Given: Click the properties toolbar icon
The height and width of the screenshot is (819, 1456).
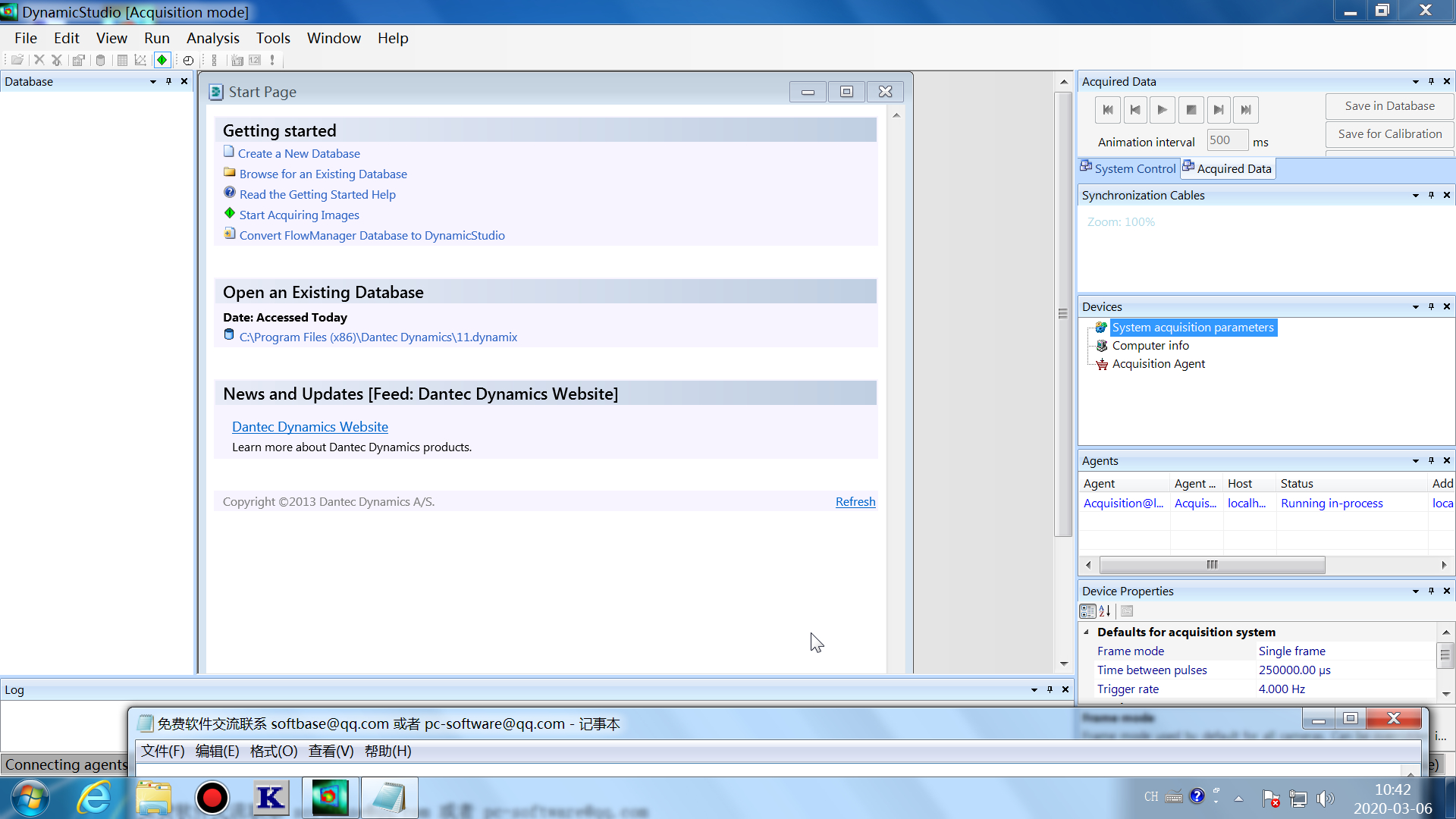Looking at the screenshot, I should 78,60.
